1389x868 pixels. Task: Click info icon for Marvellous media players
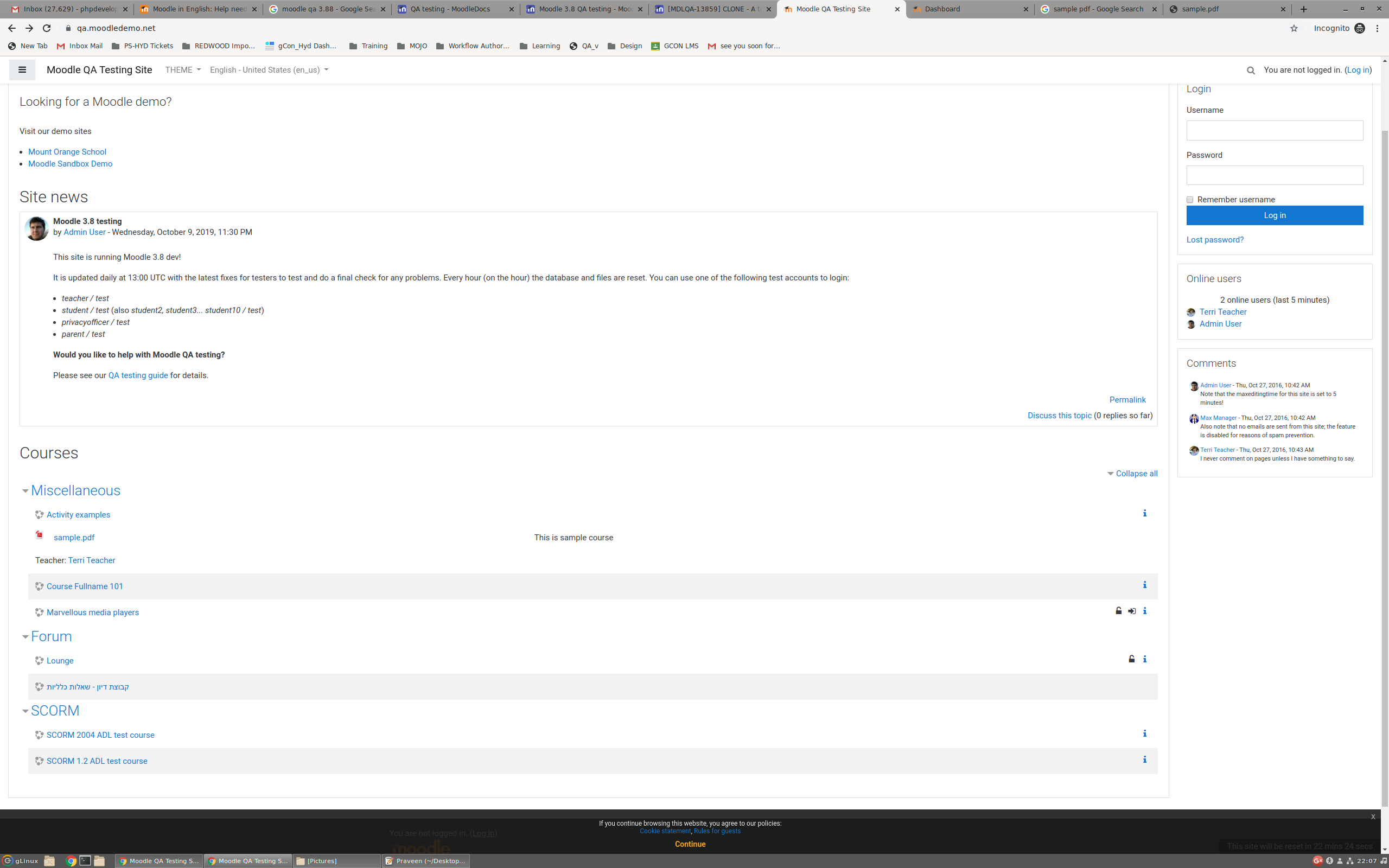1144,611
